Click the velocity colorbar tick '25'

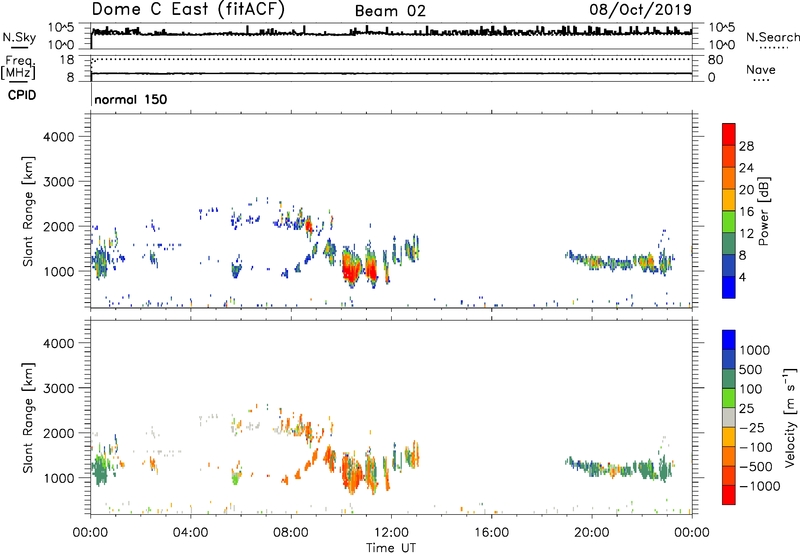(x=746, y=408)
